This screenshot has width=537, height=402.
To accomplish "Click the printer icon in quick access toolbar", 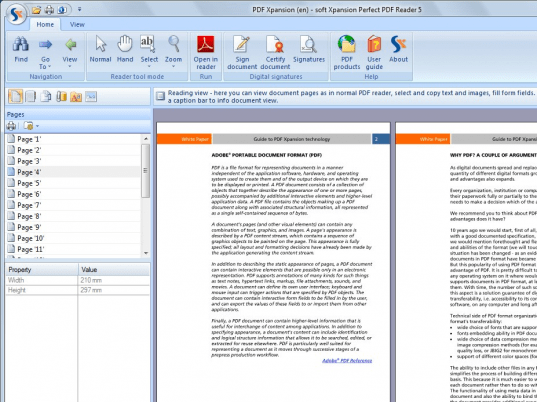I will pyautogui.click(x=49, y=10).
